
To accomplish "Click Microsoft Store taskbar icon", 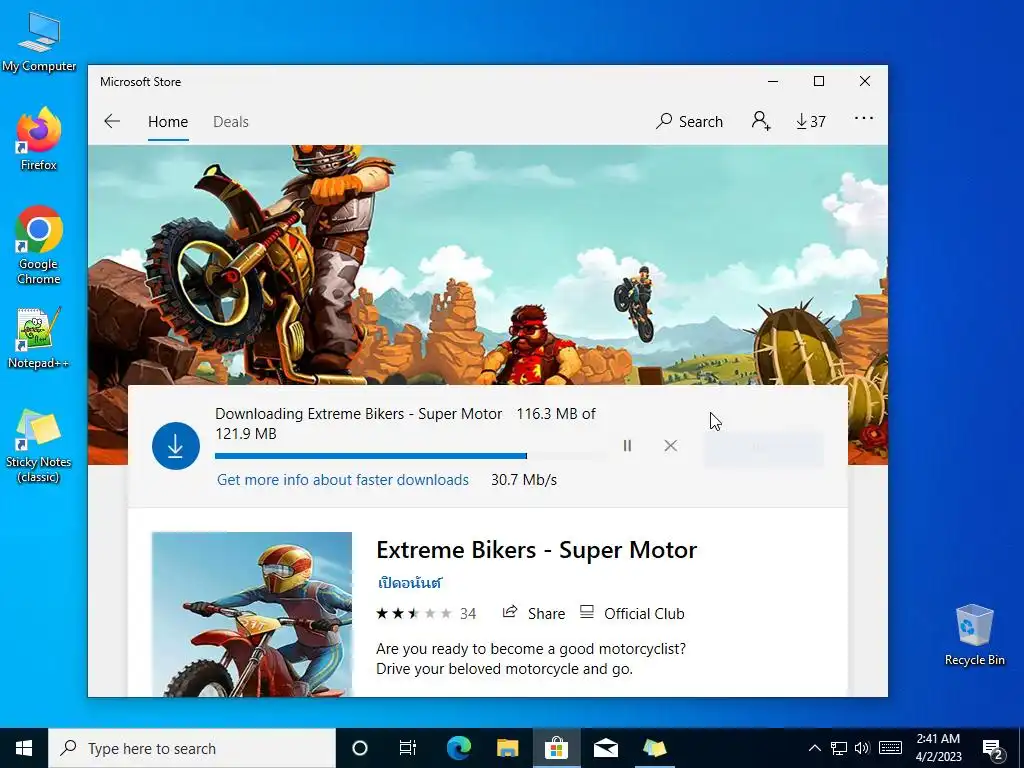I will pos(556,748).
